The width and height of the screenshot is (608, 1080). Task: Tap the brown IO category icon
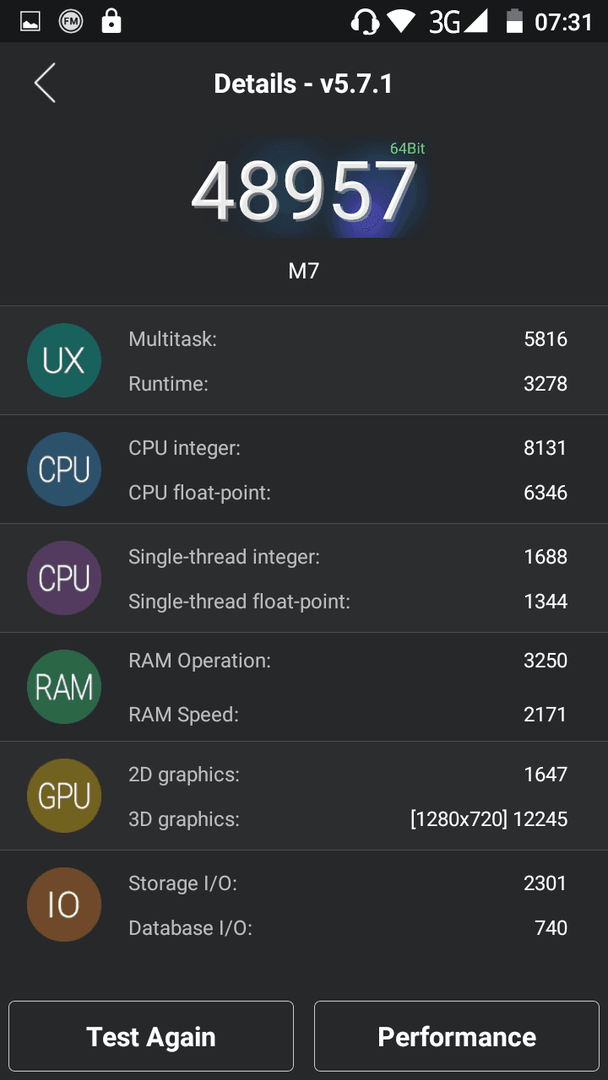[64, 904]
